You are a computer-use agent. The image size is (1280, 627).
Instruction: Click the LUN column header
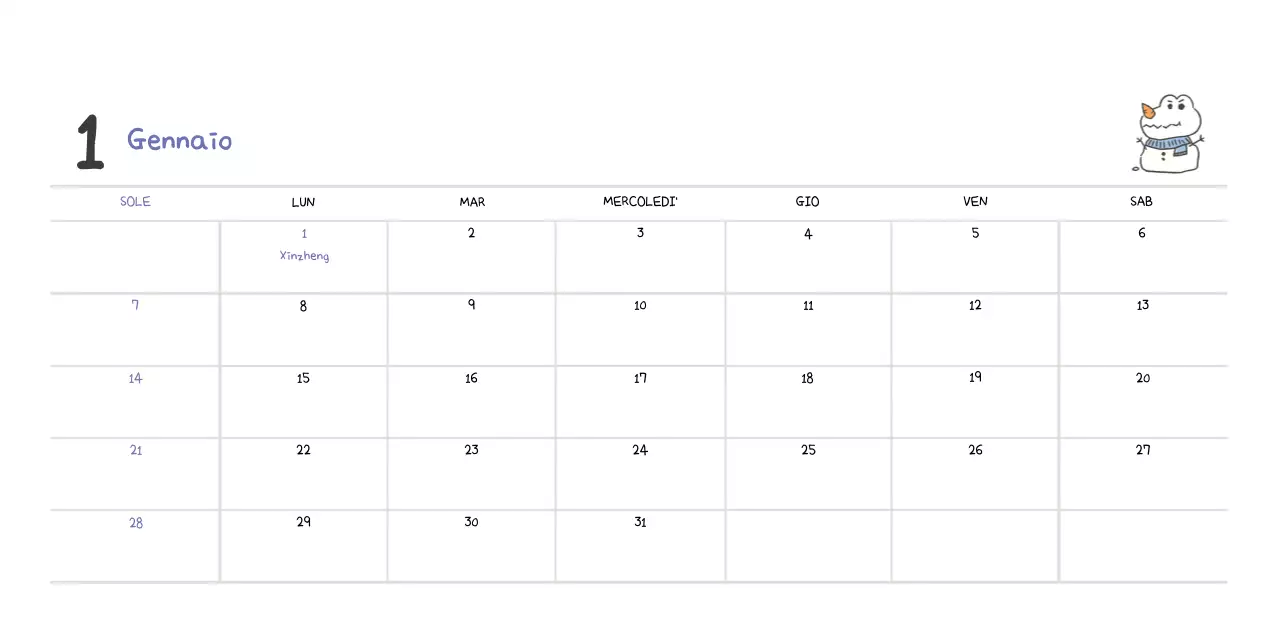point(303,202)
